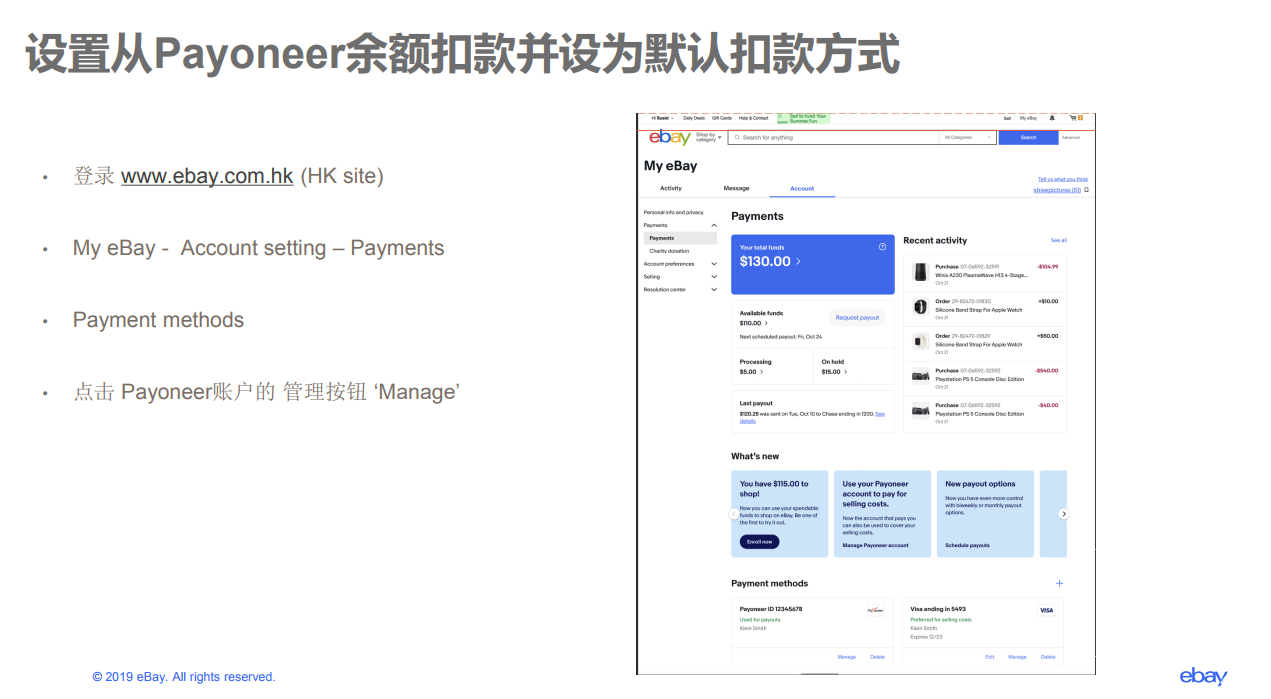Click the eBay logo in the site header
This screenshot has height=699, width=1271.
tap(669, 138)
